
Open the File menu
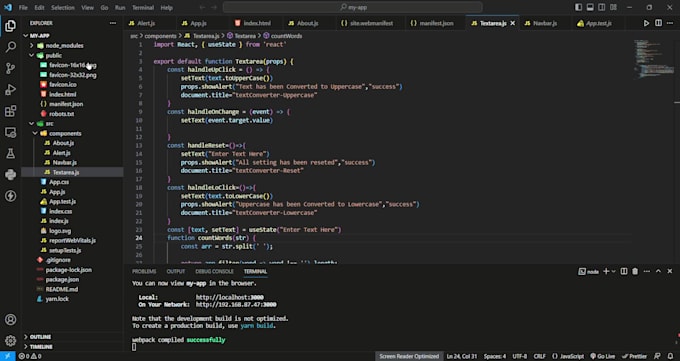23,7
